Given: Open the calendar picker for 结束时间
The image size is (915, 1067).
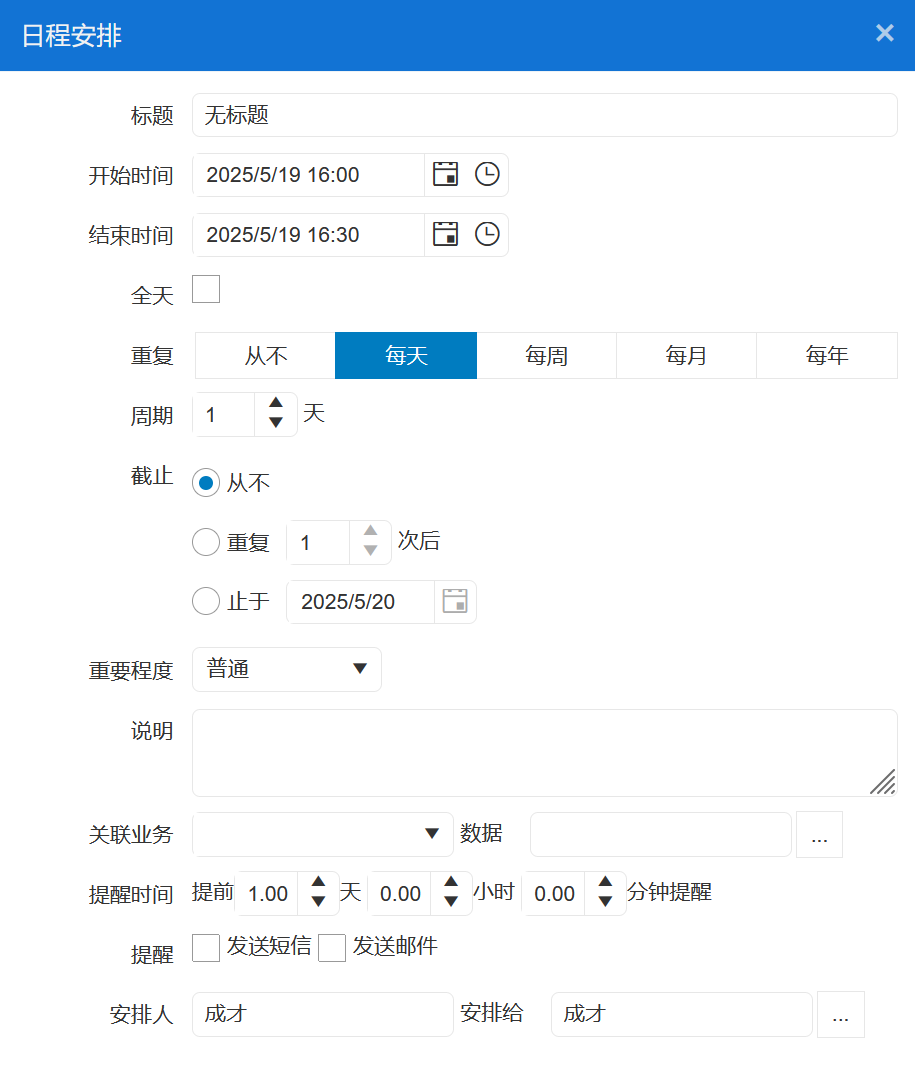Looking at the screenshot, I should pos(444,234).
